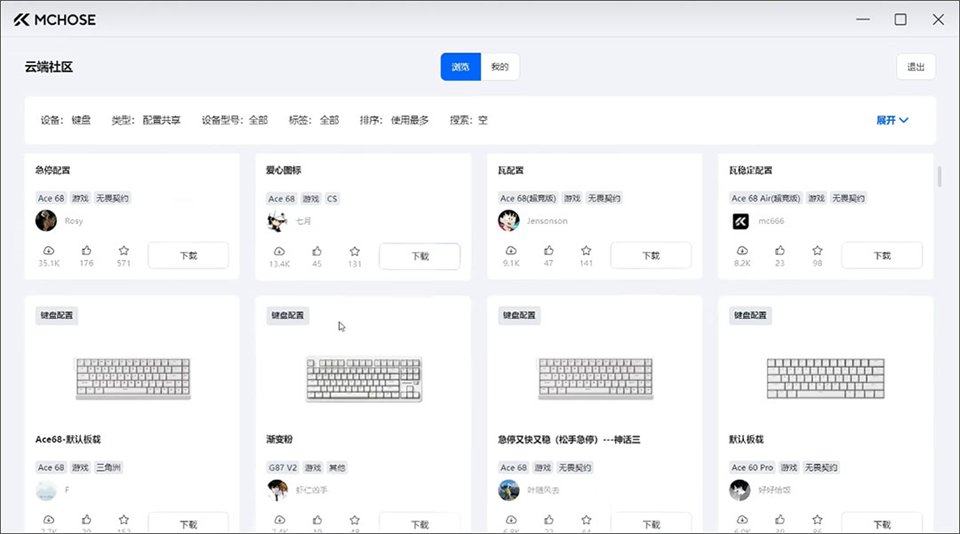Open Rosy's avatar on 急停配置 card
Viewport: 960px width, 534px height.
pyautogui.click(x=46, y=220)
